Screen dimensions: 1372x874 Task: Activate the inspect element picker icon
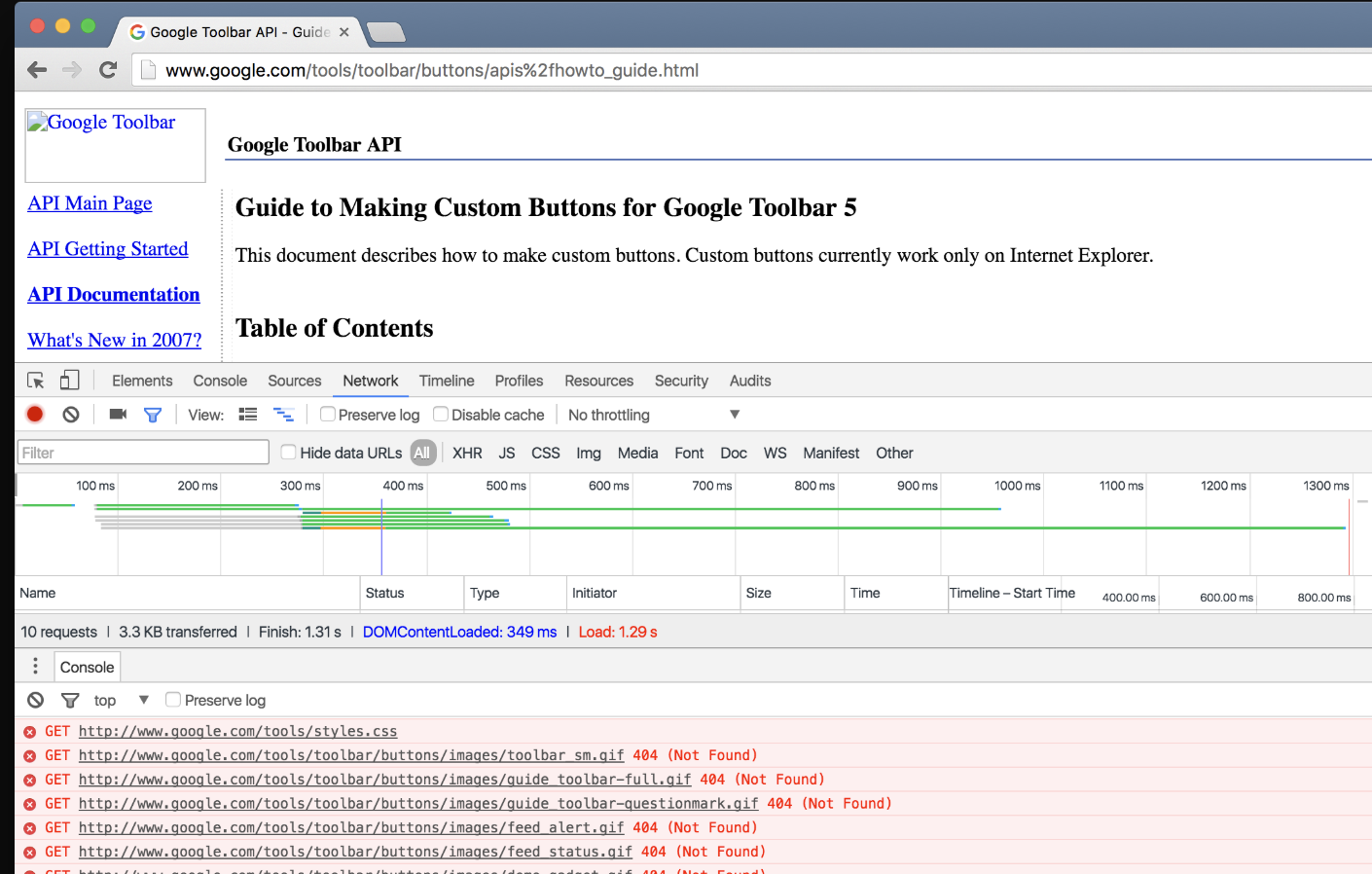tap(36, 381)
